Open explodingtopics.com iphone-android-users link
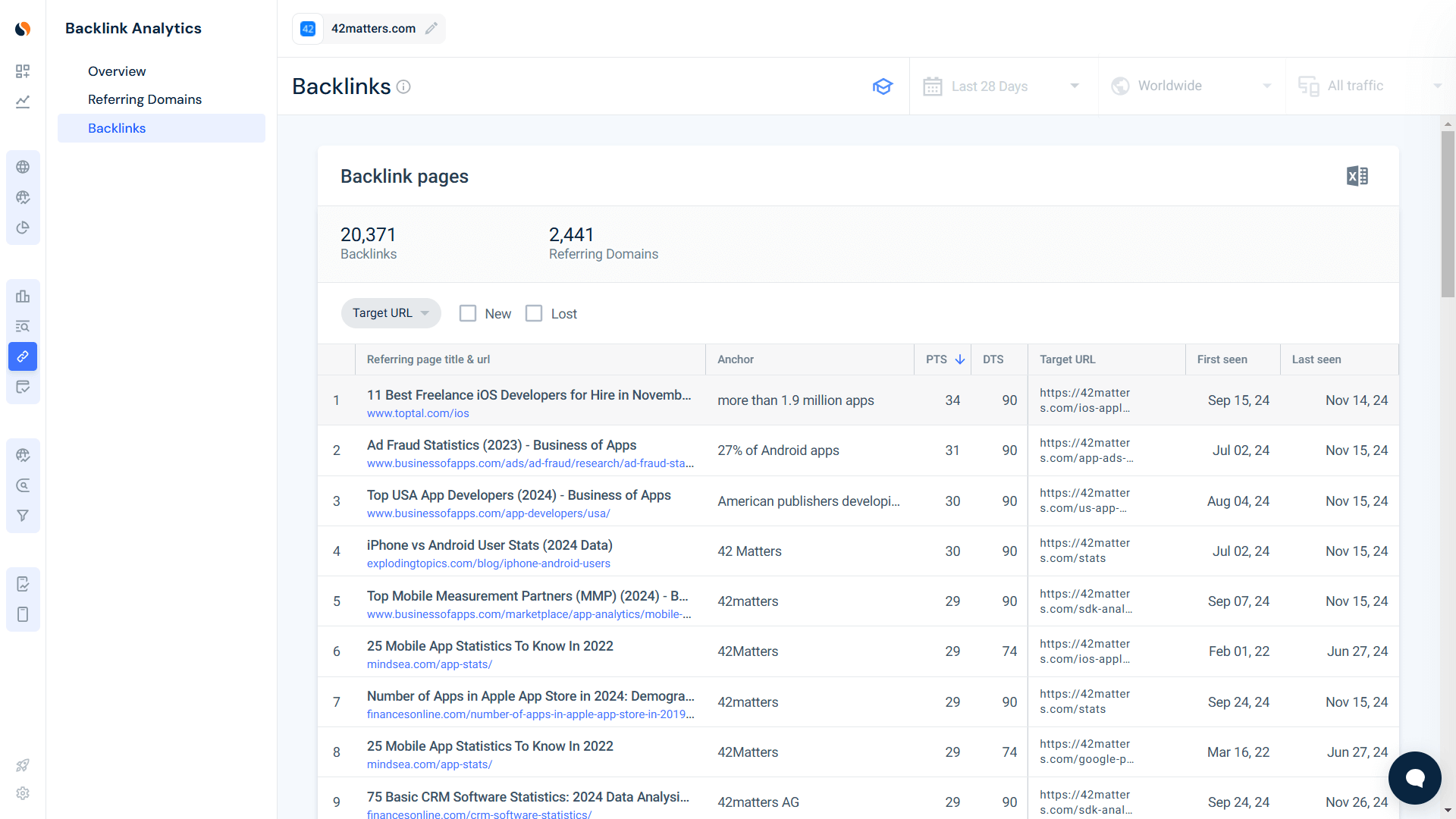The width and height of the screenshot is (1456, 819). pyautogui.click(x=488, y=563)
